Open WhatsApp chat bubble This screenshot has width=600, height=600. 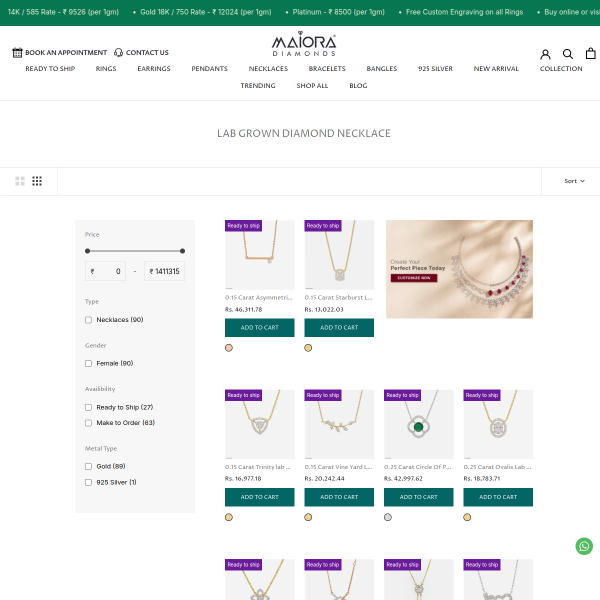pyautogui.click(x=584, y=546)
